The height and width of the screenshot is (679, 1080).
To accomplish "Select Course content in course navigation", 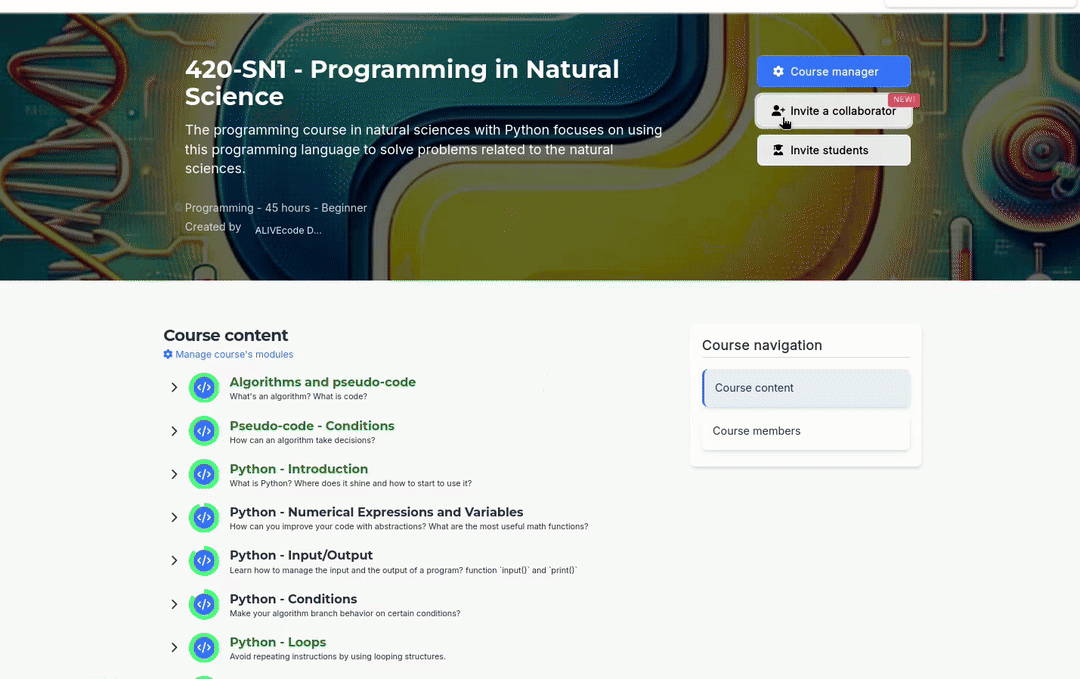I will pyautogui.click(x=806, y=388).
